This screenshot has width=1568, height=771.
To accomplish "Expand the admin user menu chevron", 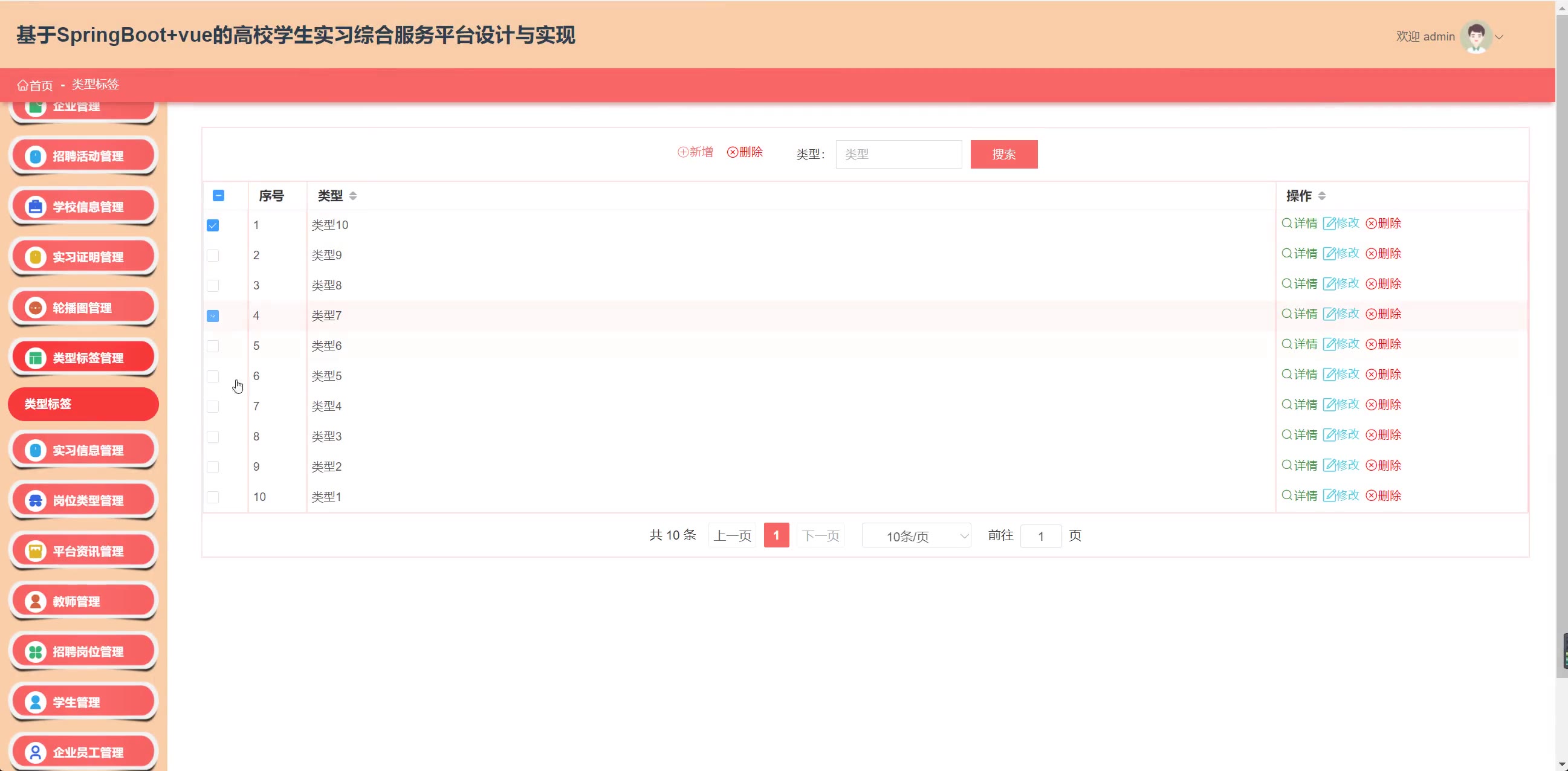I will (1499, 37).
